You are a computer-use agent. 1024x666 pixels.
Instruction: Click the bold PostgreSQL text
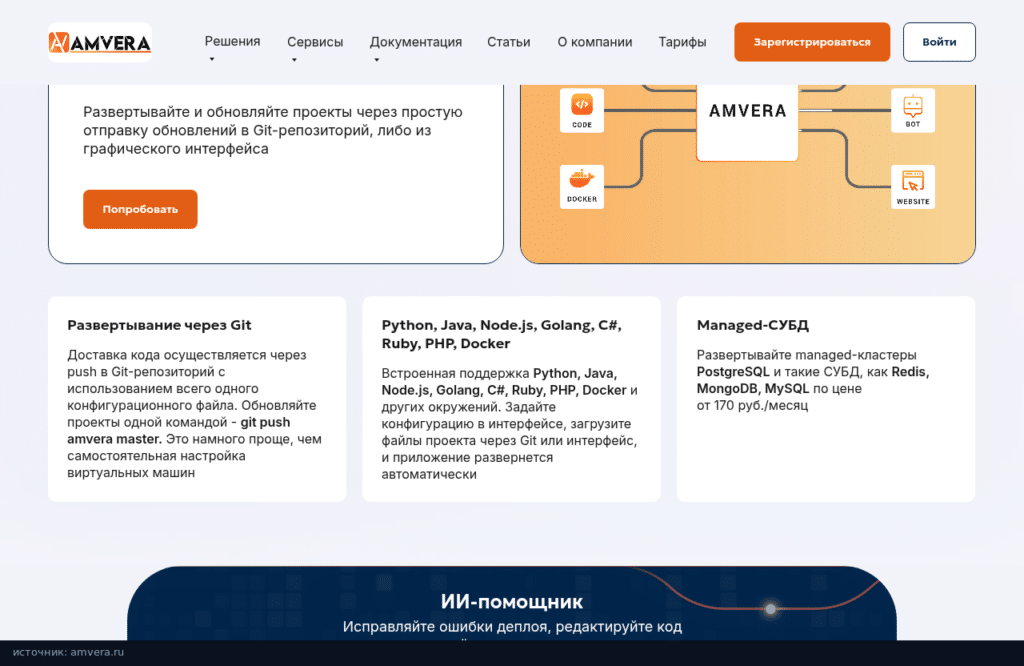[733, 372]
